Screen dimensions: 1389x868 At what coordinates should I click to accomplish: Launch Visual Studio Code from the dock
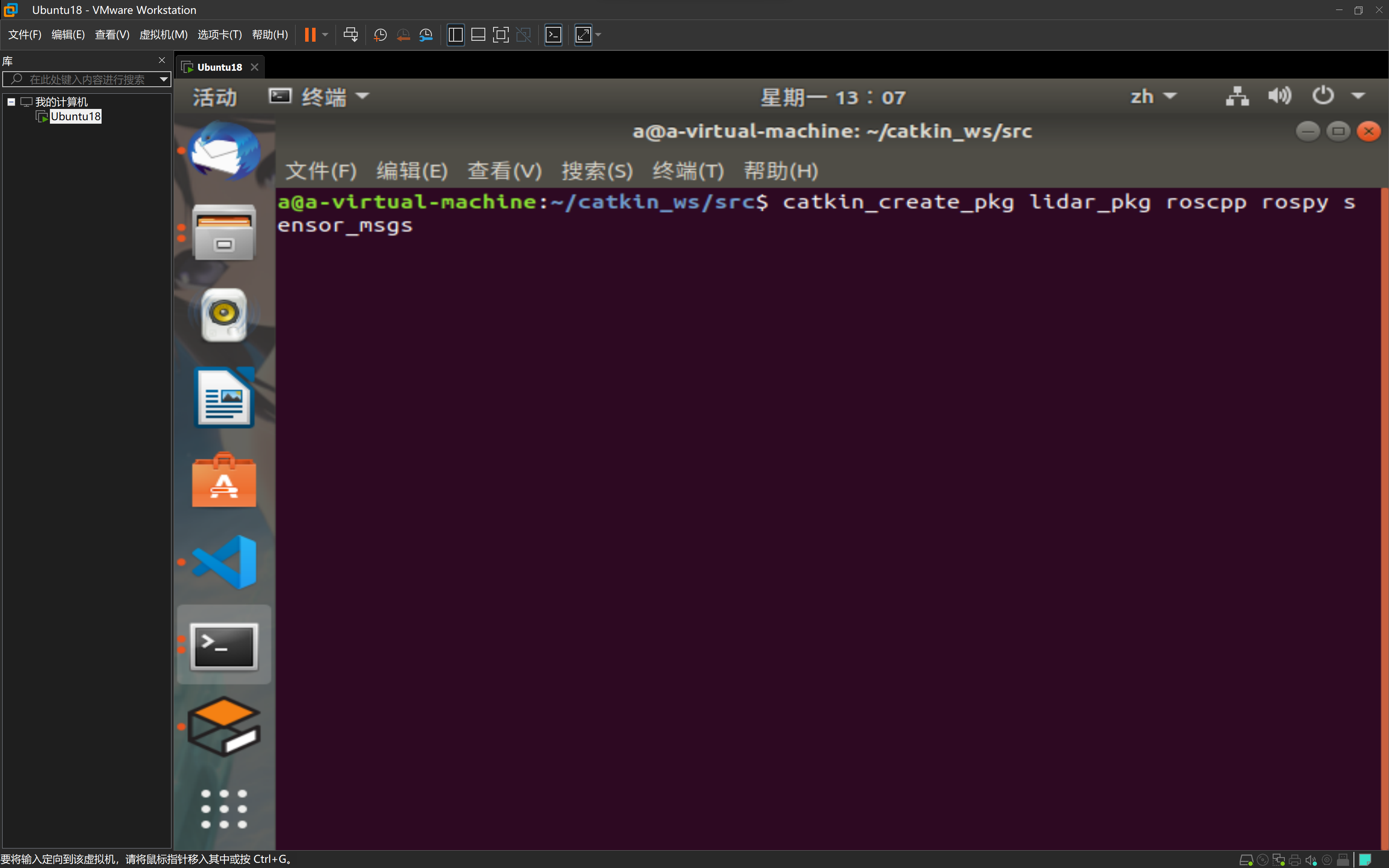pos(224,562)
